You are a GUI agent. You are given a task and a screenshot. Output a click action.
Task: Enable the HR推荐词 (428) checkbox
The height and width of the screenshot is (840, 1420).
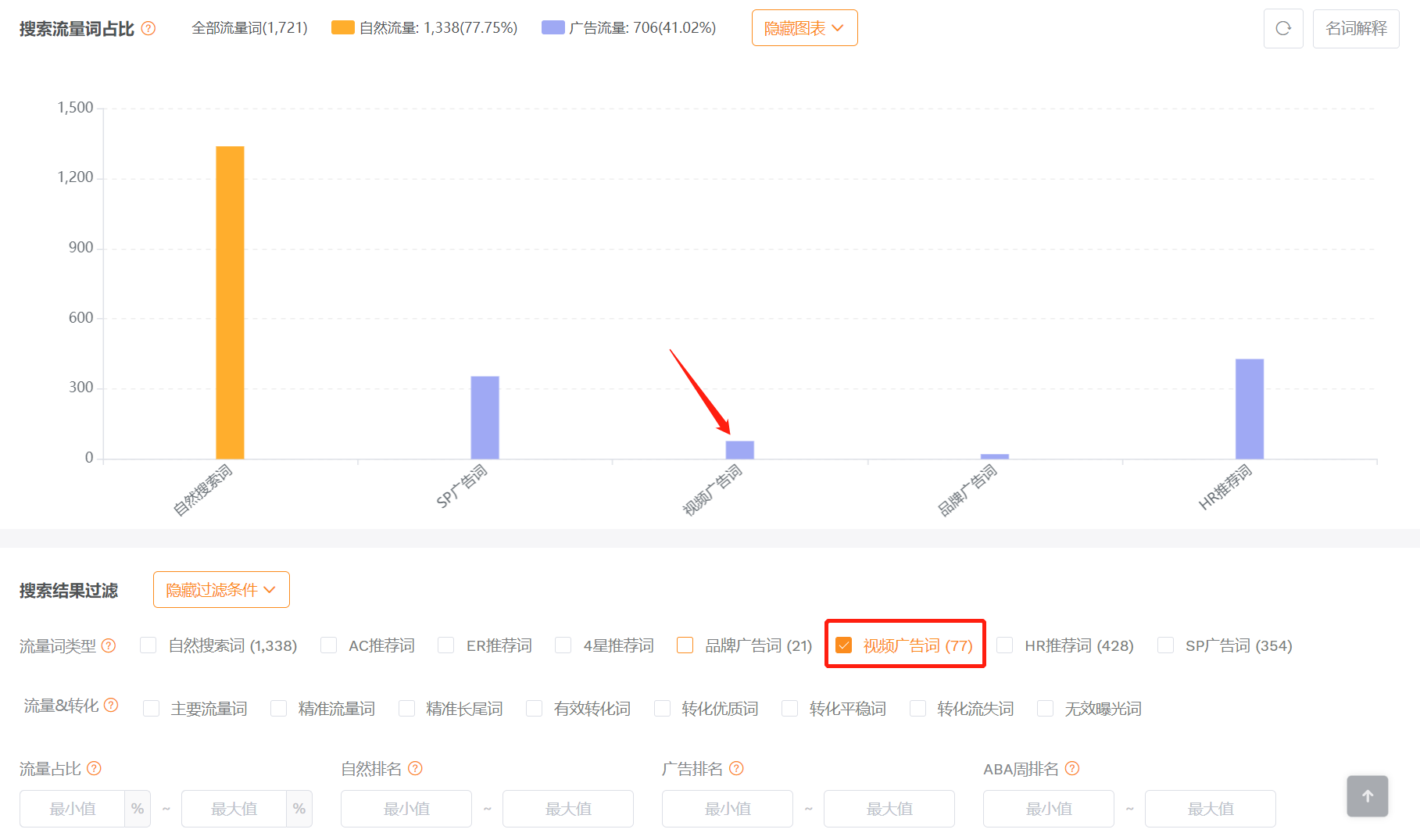point(1005,645)
